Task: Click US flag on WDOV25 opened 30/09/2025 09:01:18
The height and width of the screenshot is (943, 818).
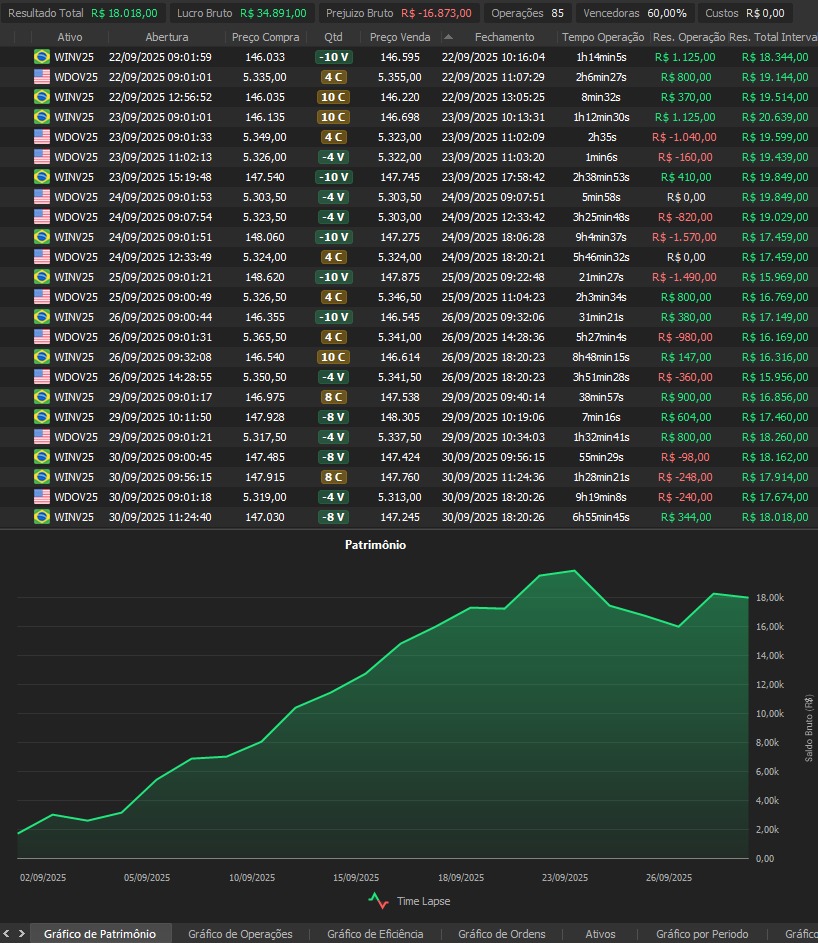Action: [41, 497]
